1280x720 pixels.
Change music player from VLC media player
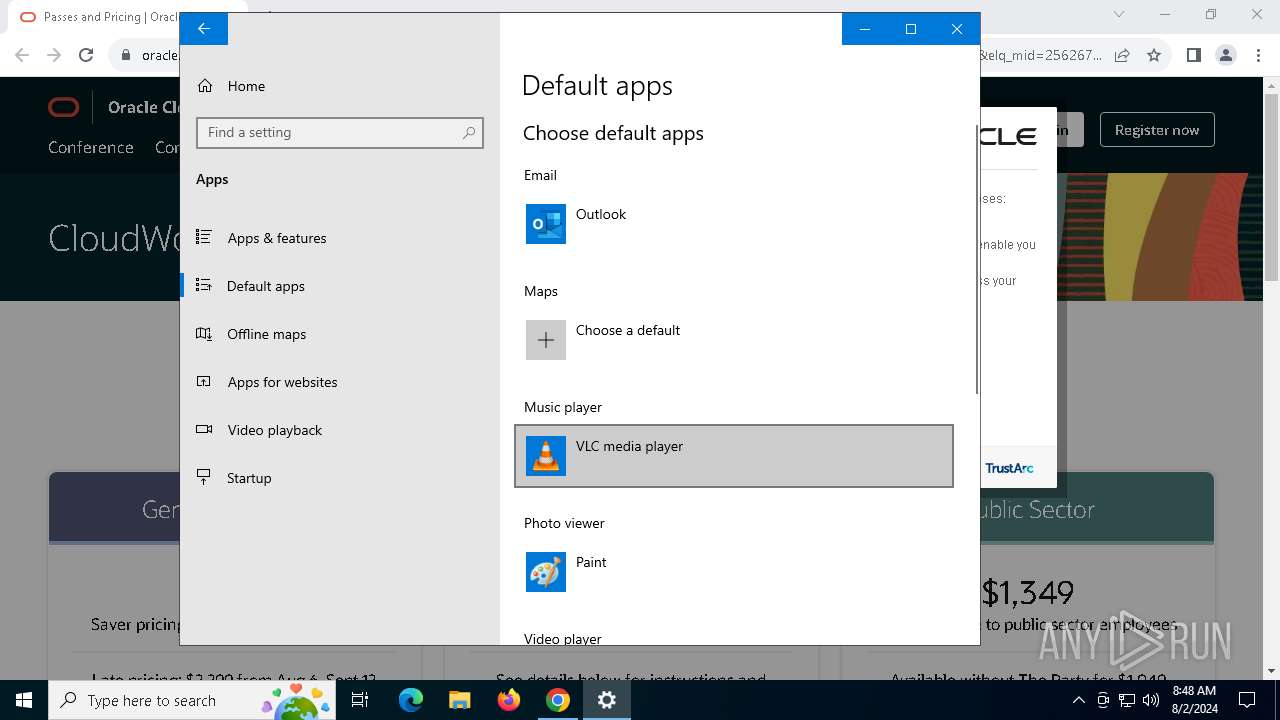(734, 456)
